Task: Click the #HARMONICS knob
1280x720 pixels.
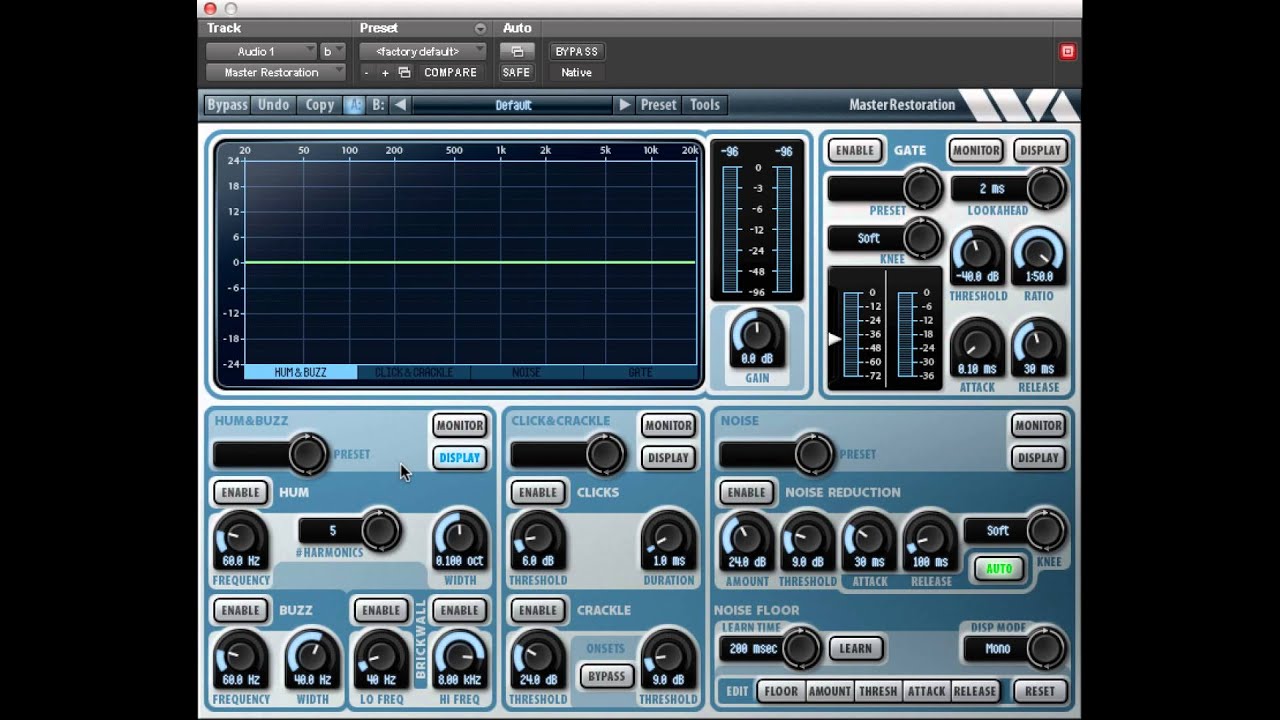Action: [379, 530]
